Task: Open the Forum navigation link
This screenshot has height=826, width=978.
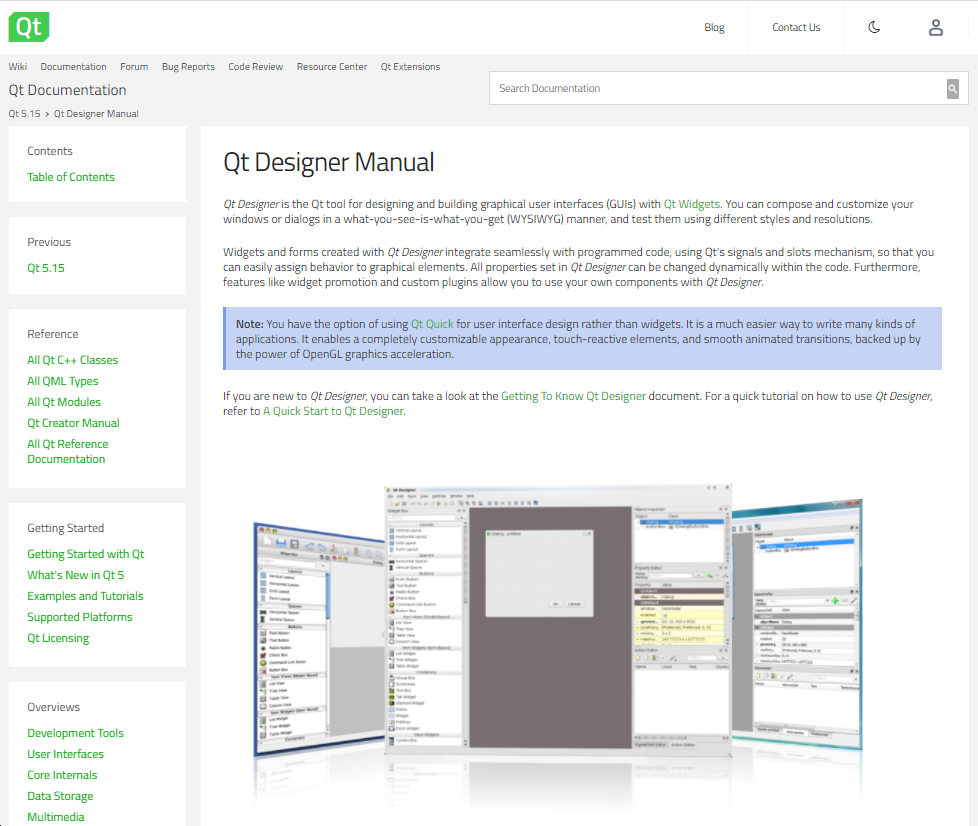Action: 134,67
